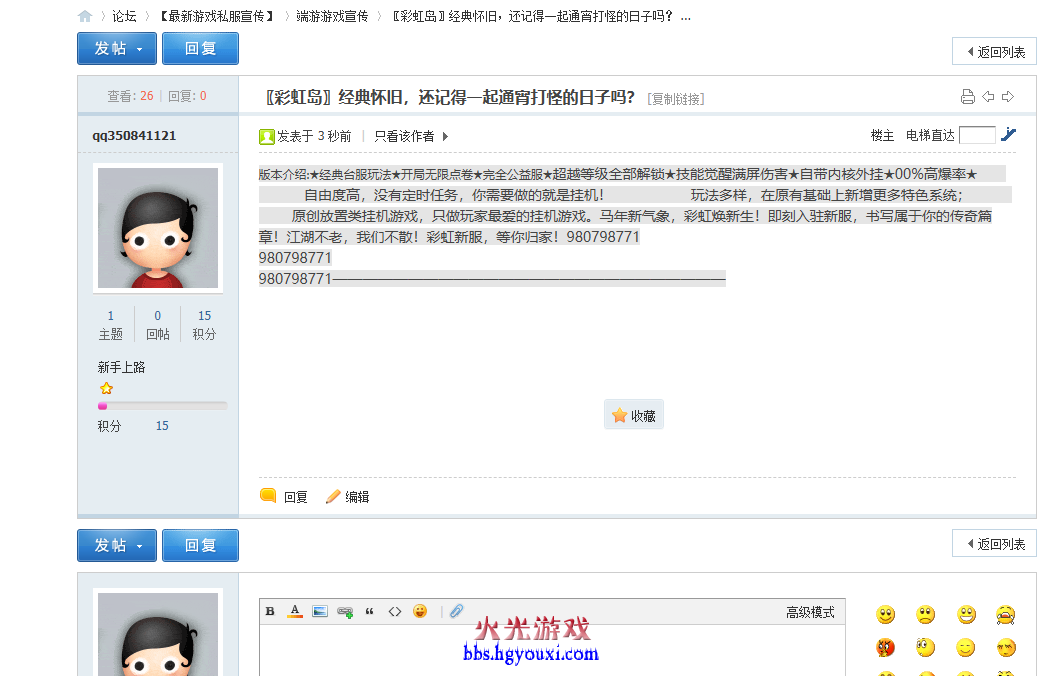
Task: Click the 复制链接 link
Action: (x=675, y=99)
